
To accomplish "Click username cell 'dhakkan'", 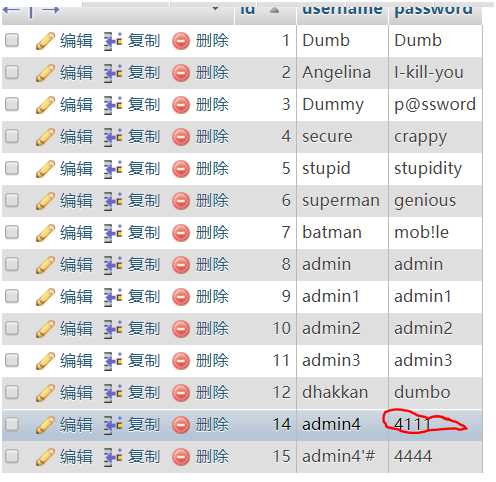I will (335, 393).
